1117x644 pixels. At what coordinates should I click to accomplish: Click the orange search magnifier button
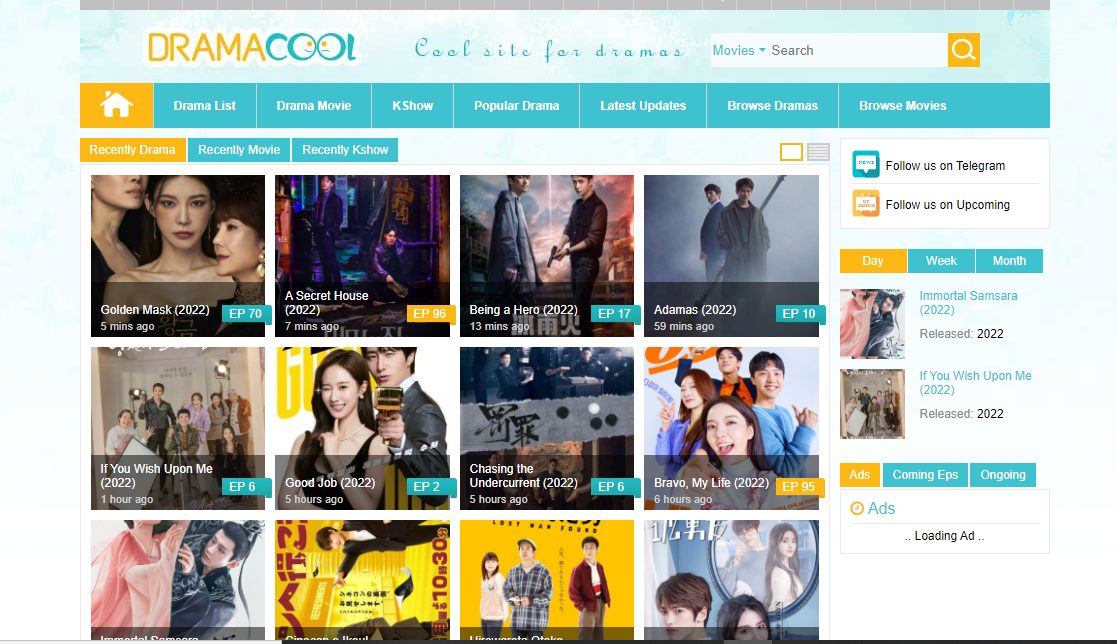point(963,50)
